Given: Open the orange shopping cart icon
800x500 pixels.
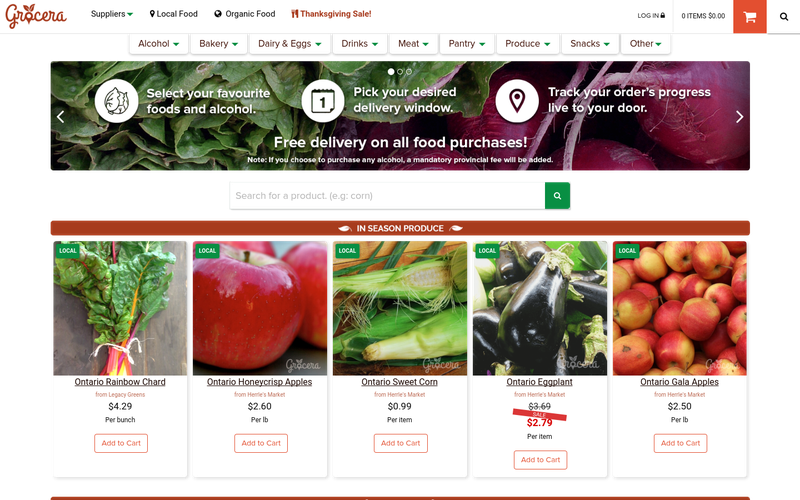Looking at the screenshot, I should click(749, 17).
